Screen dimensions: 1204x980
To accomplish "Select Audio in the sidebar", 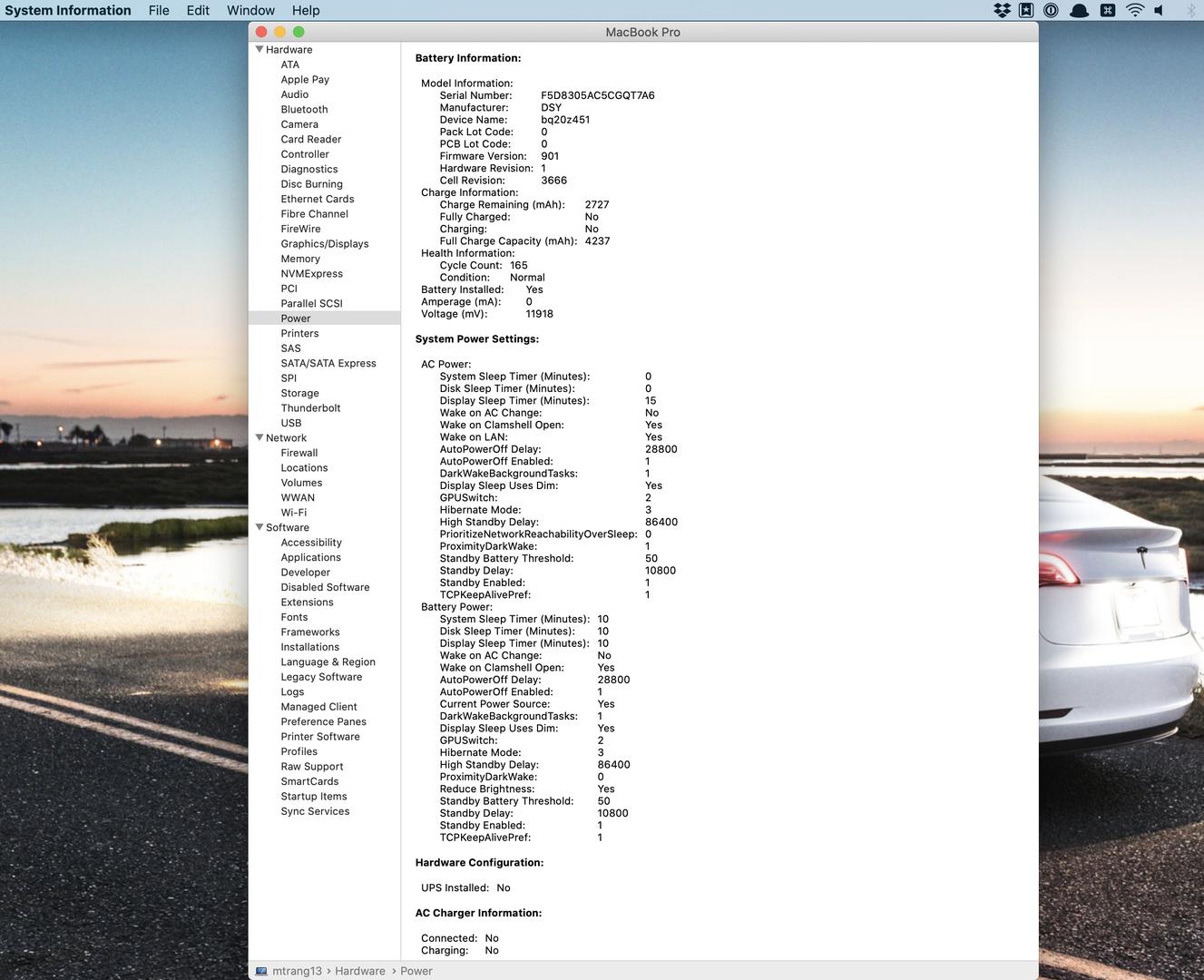I will coord(295,94).
